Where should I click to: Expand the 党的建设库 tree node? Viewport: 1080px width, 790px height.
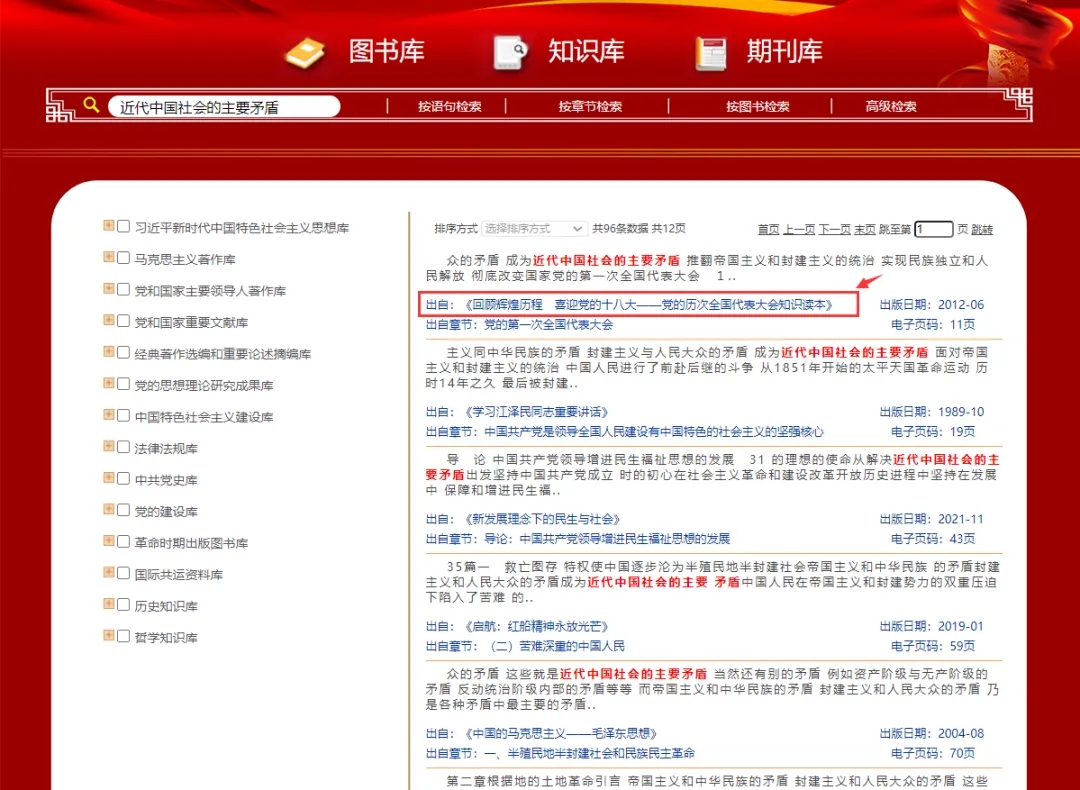pos(108,510)
